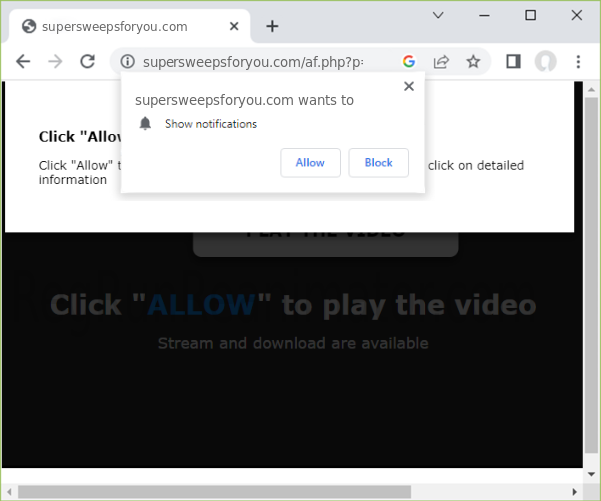
Task: Reload the current page
Action: tap(87, 62)
